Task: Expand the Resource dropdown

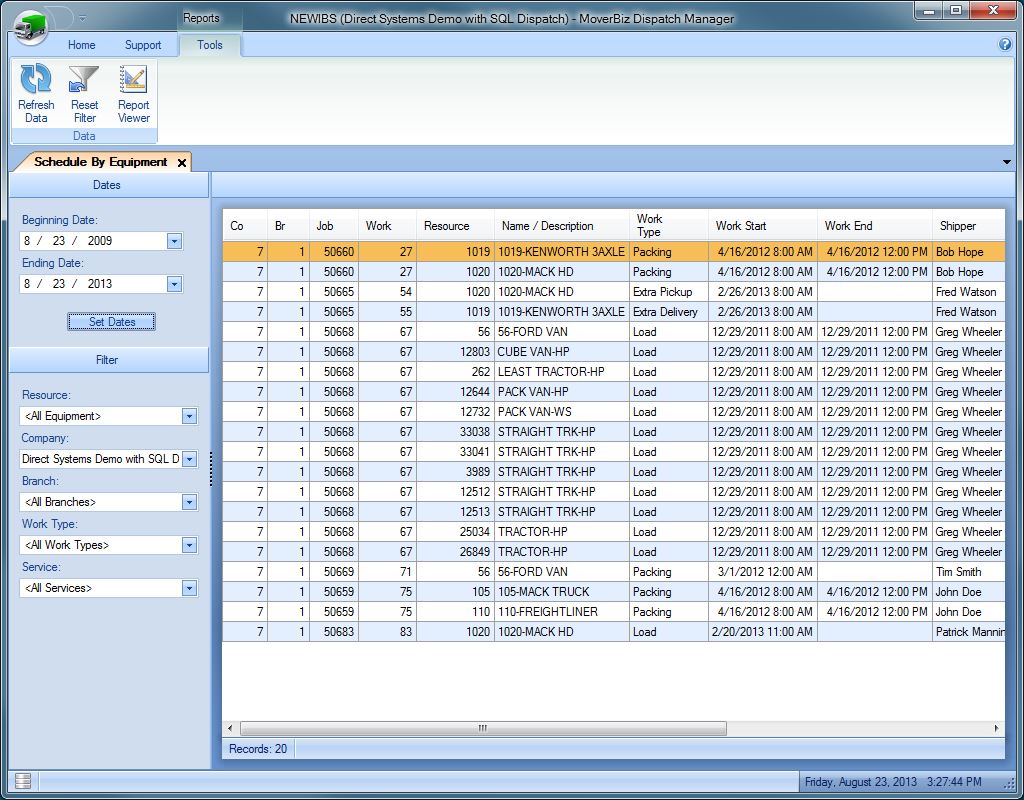Action: point(189,416)
